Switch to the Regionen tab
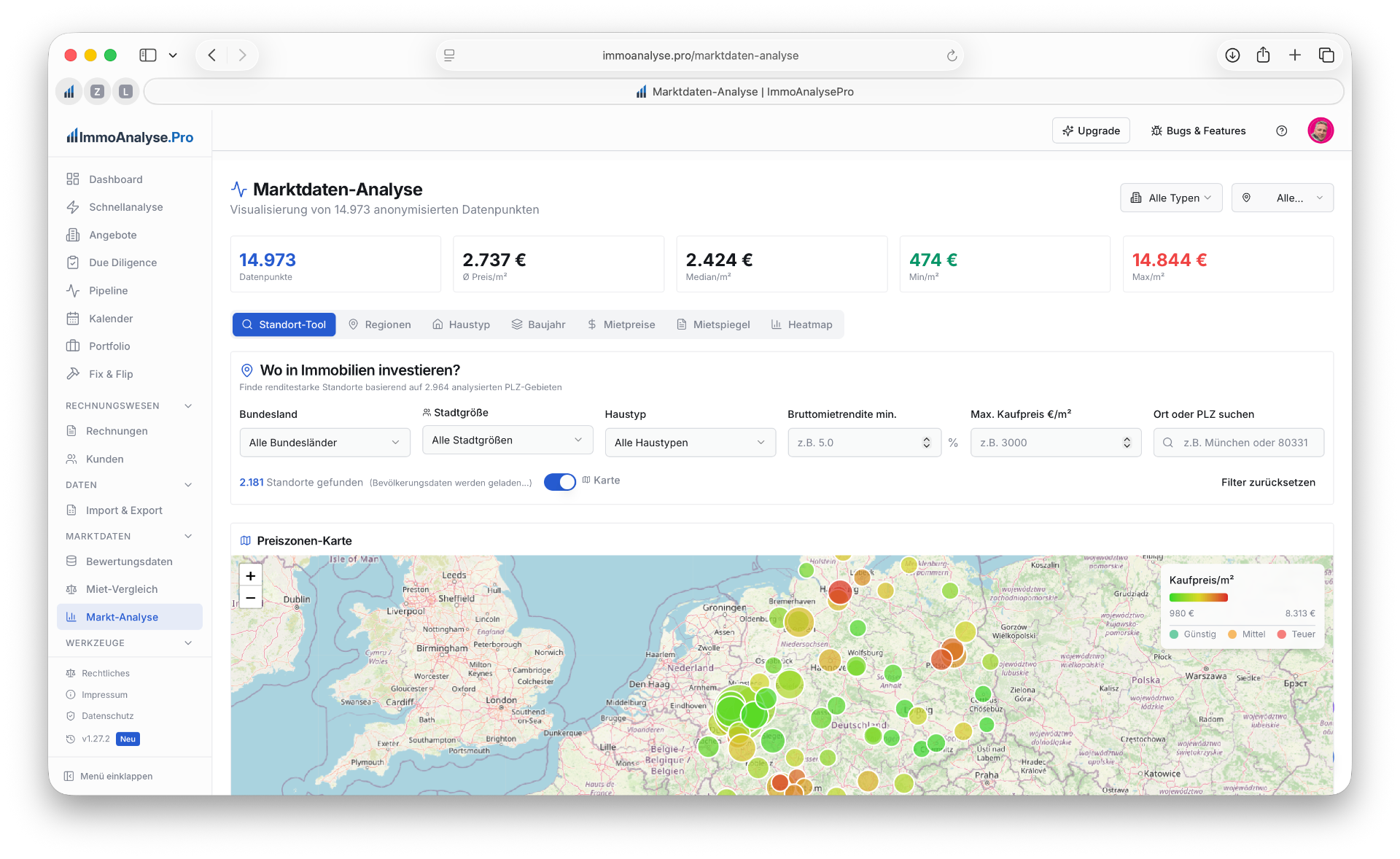The image size is (1400, 859). tap(379, 324)
